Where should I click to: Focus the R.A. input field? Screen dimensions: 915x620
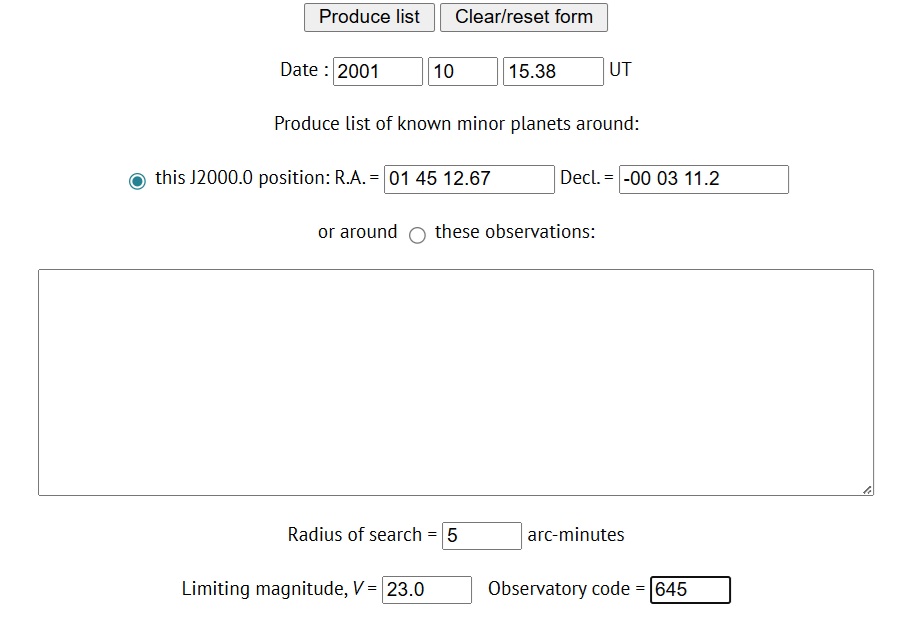pyautogui.click(x=469, y=180)
